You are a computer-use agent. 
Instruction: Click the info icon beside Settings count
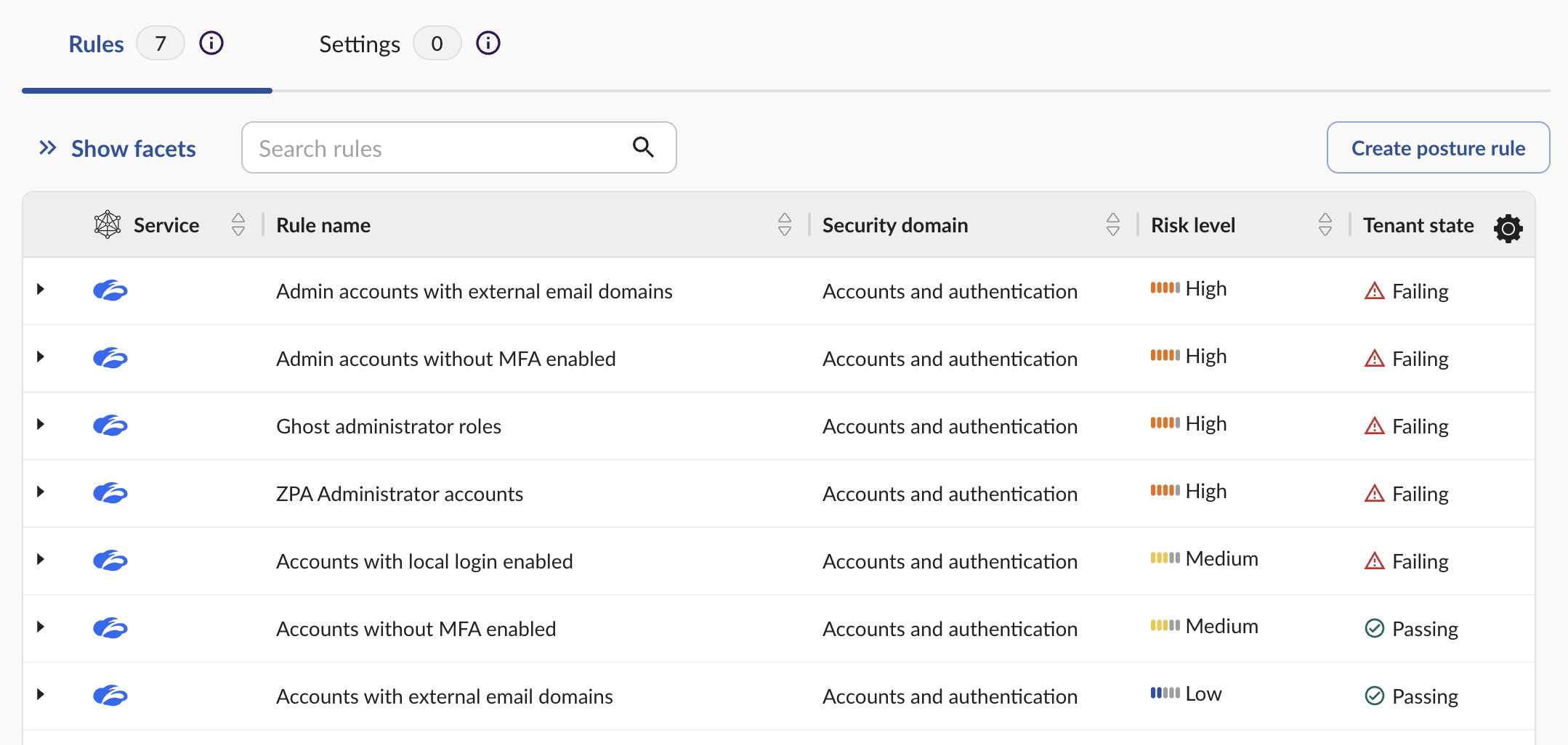(488, 44)
